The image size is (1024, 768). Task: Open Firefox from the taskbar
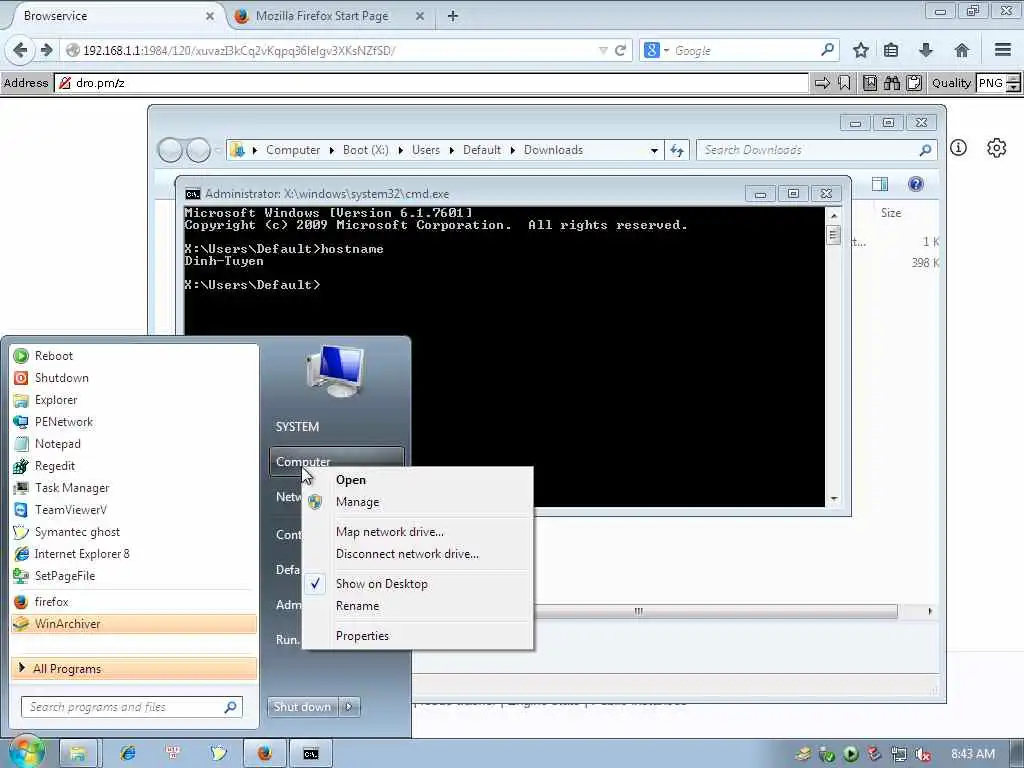tap(264, 754)
